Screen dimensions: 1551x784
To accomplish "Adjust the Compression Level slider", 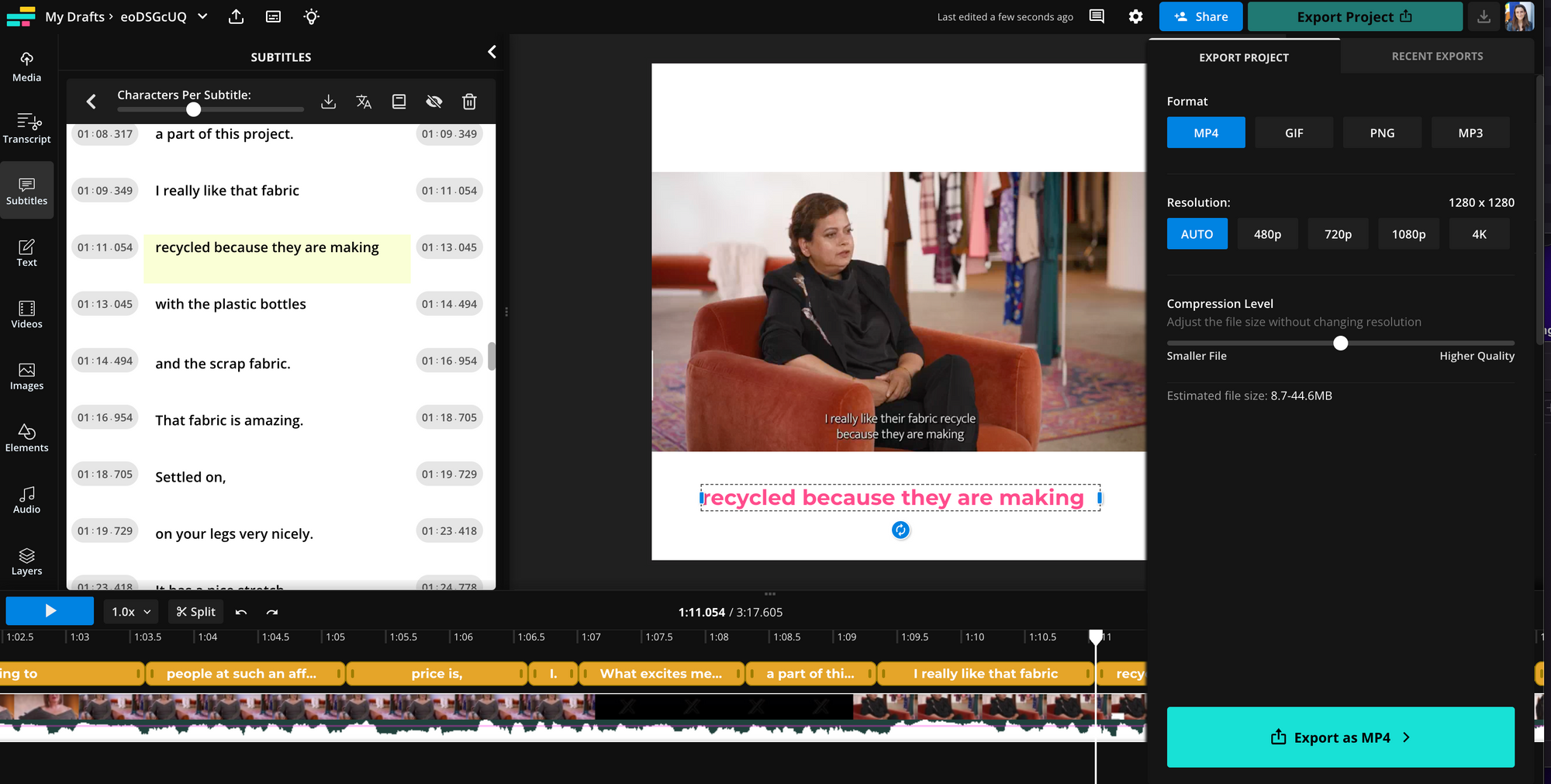I will (1339, 343).
